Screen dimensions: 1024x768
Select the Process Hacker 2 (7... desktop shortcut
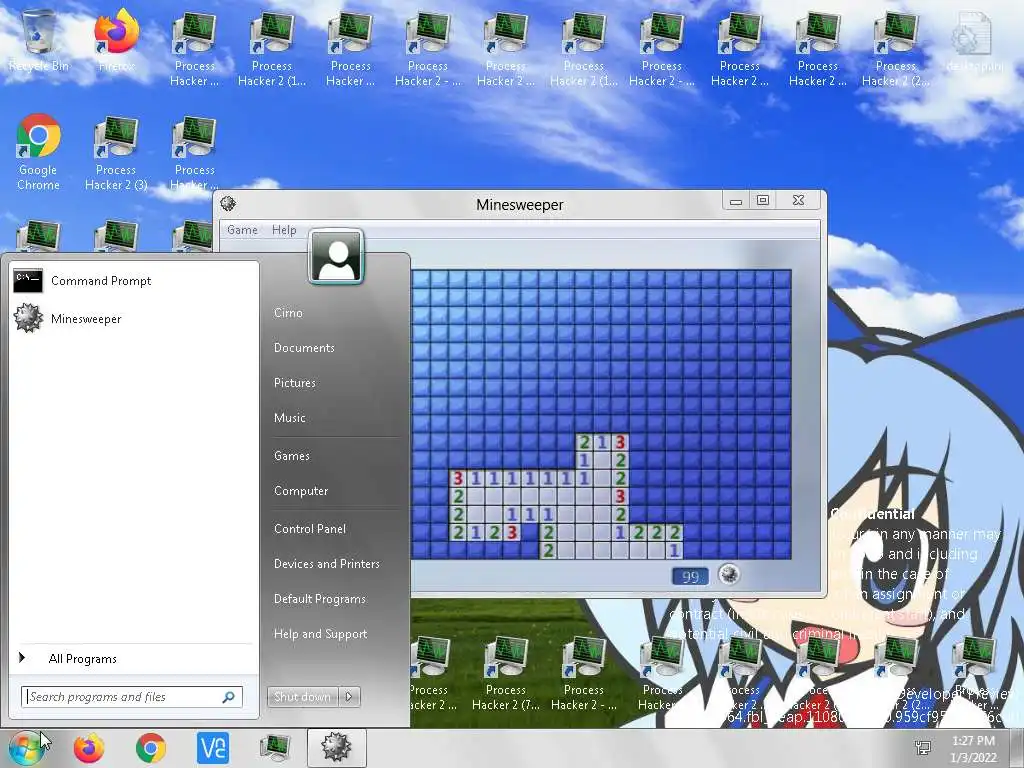[505, 674]
